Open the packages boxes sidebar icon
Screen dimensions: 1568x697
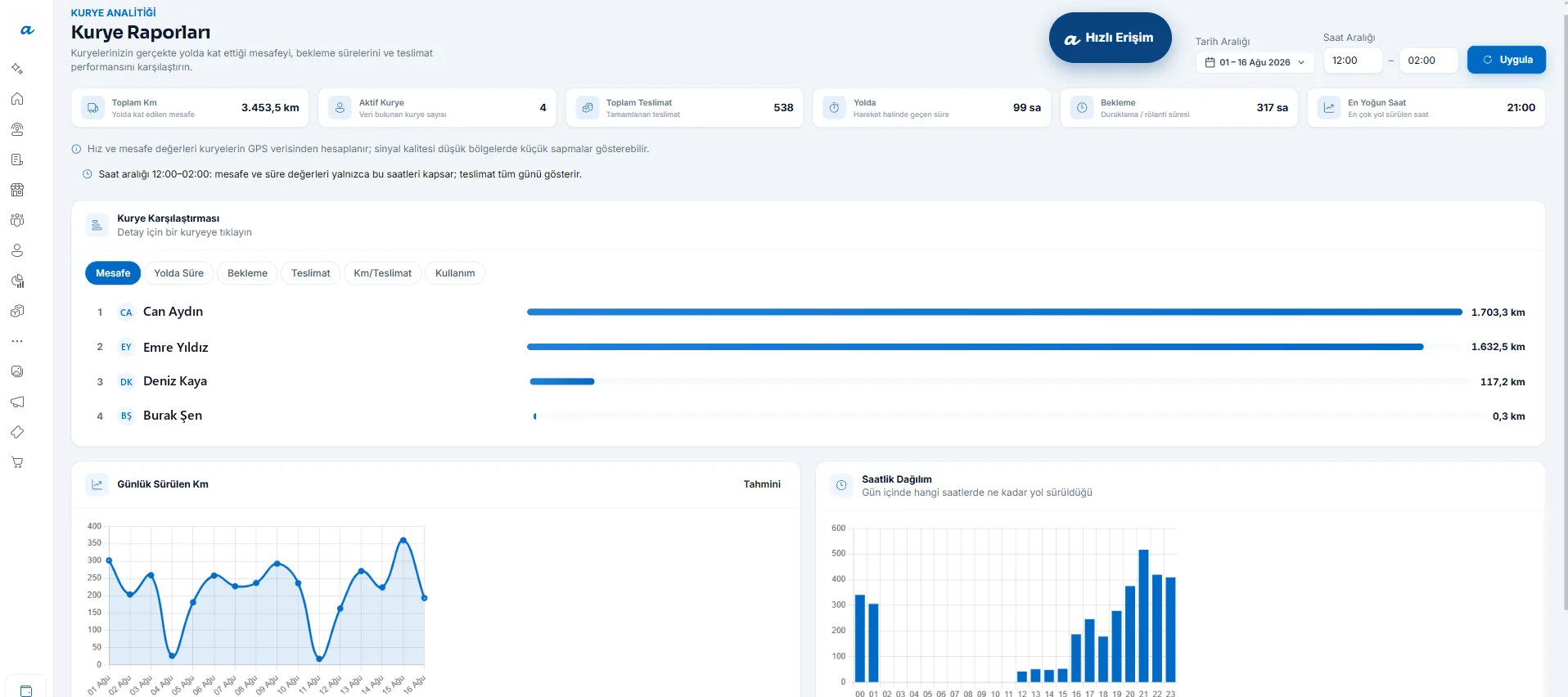(17, 311)
